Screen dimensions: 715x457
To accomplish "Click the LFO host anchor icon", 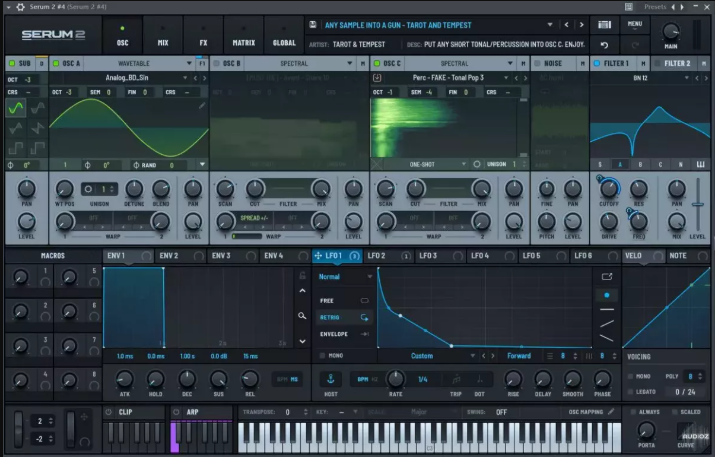I will pos(331,379).
